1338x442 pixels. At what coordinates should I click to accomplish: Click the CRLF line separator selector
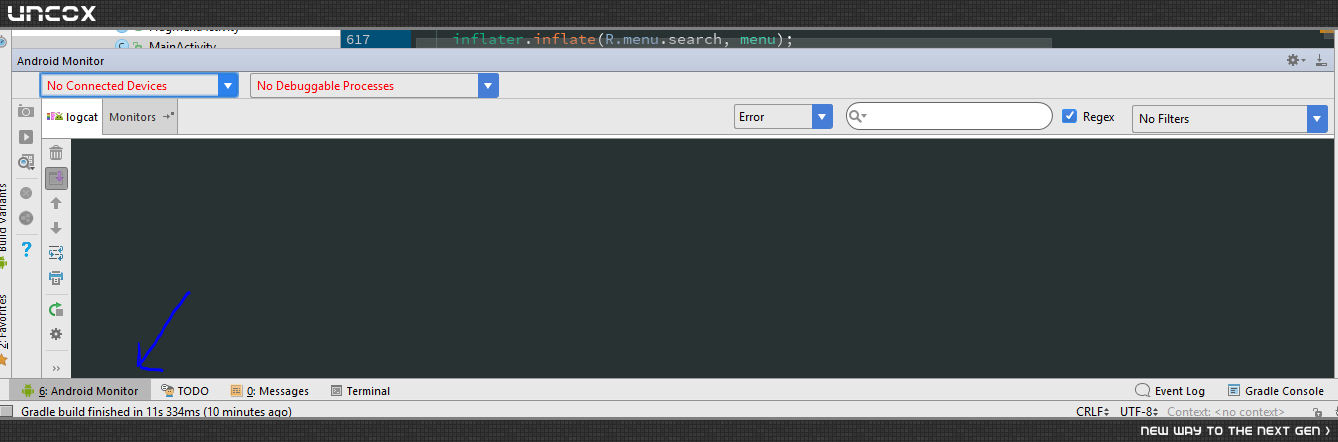click(1092, 411)
